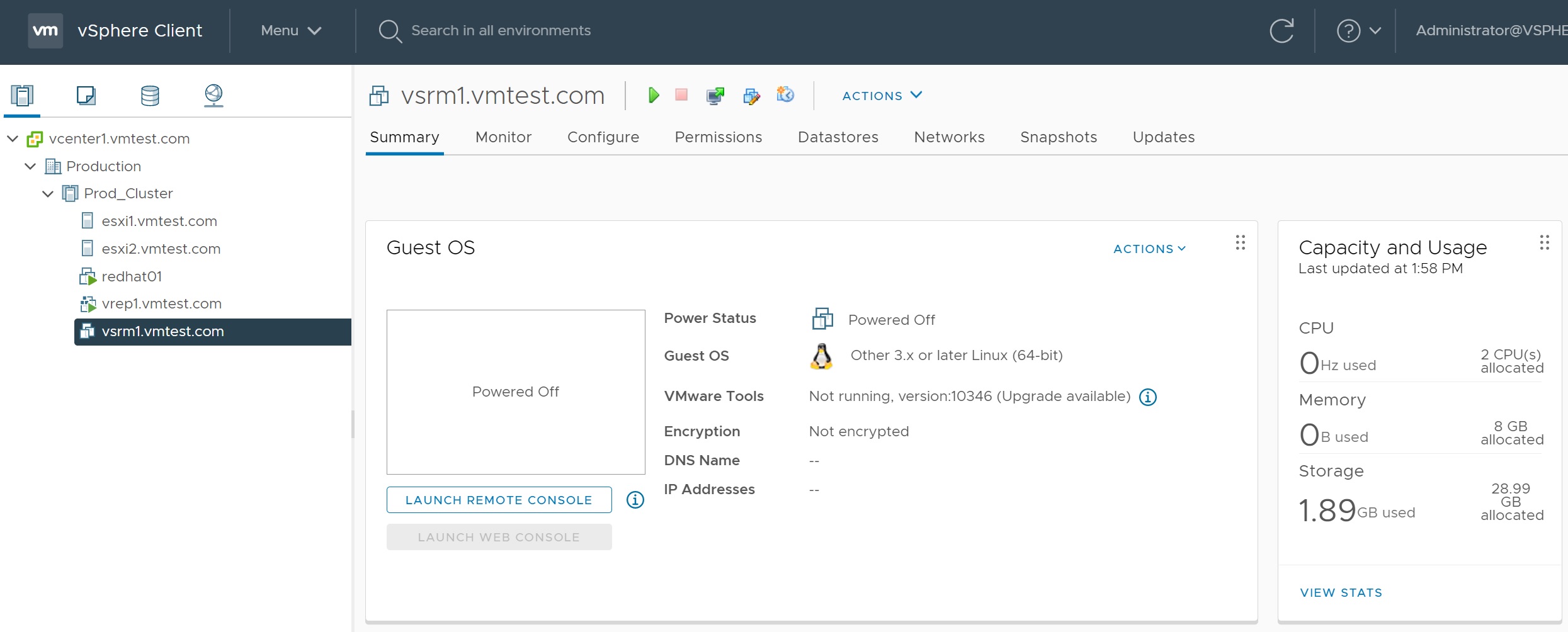
Task: Open the Networking inventory view
Action: [213, 96]
